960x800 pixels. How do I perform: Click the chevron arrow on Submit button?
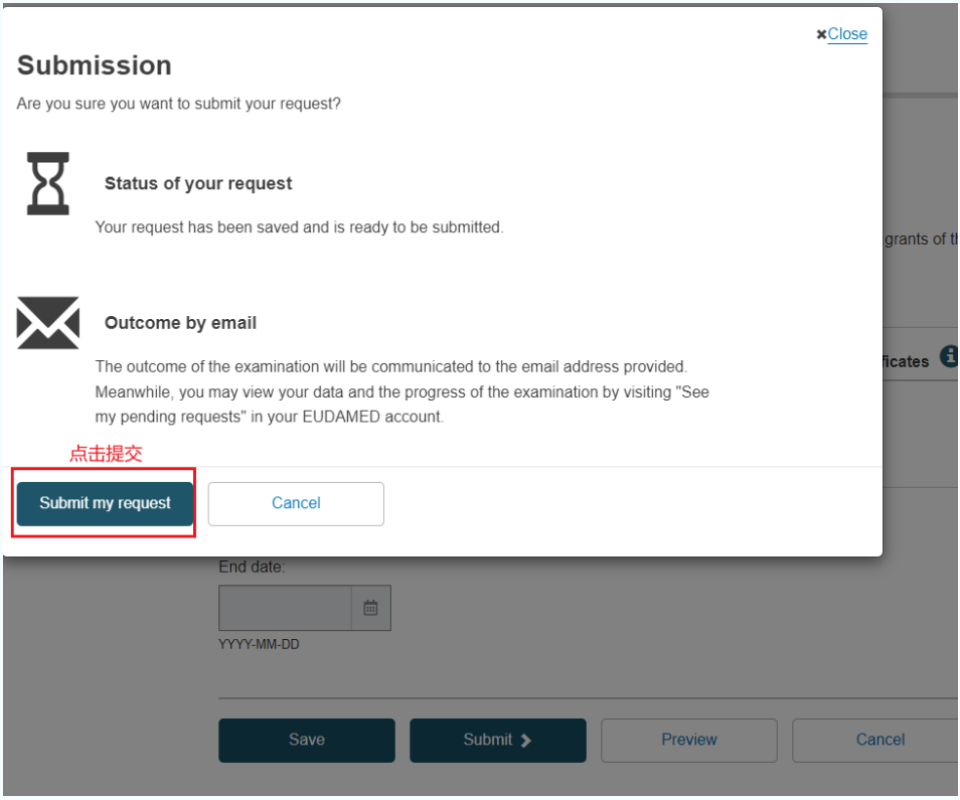coord(526,740)
